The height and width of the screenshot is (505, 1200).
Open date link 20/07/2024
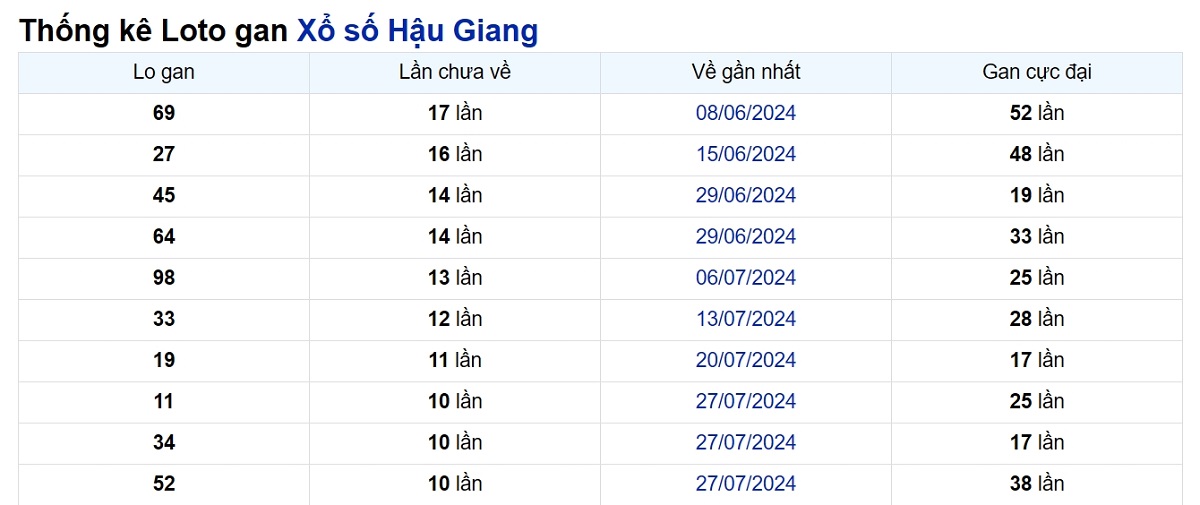[x=746, y=360]
